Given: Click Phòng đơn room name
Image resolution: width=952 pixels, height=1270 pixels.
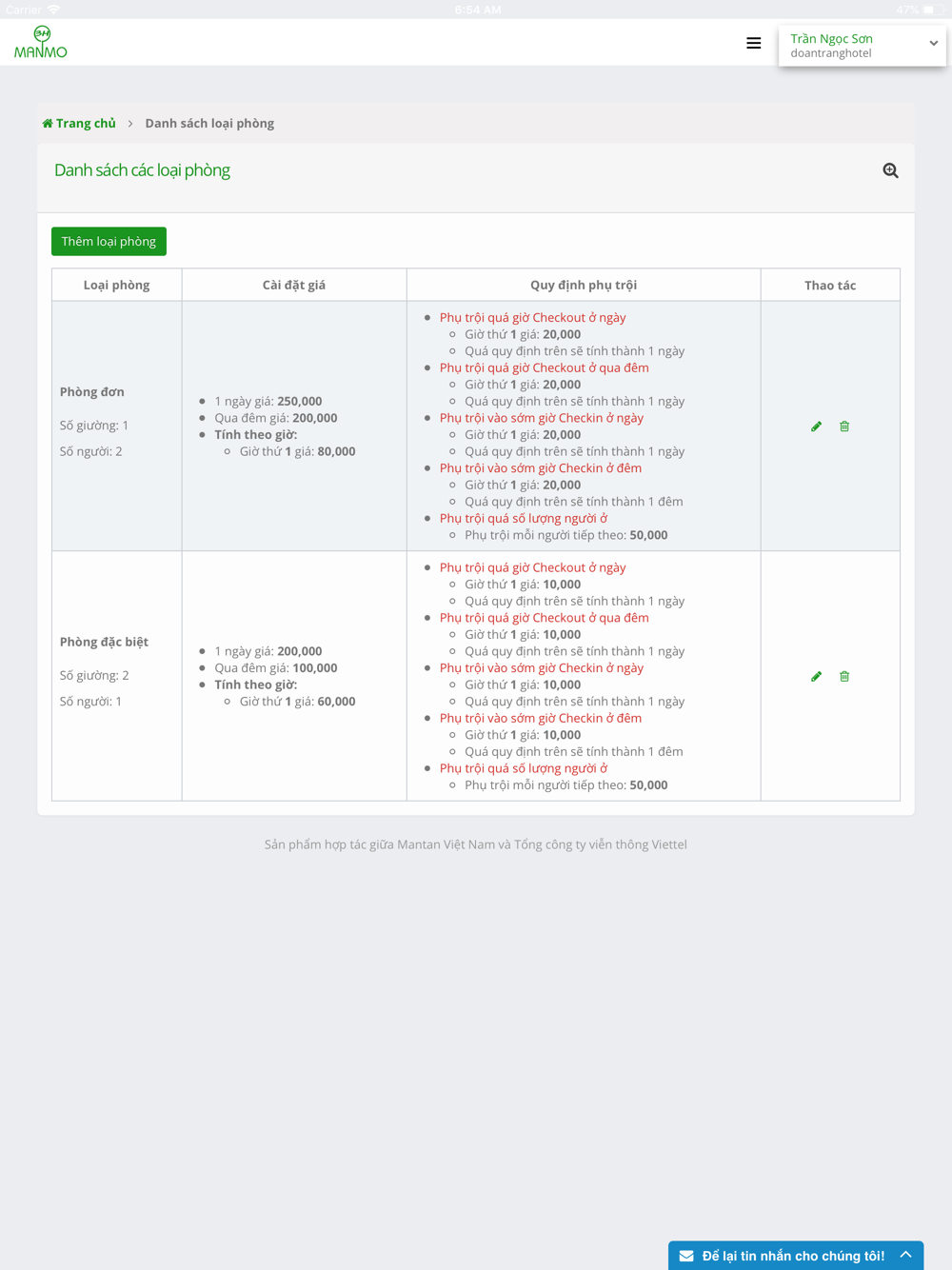Looking at the screenshot, I should 92,391.
